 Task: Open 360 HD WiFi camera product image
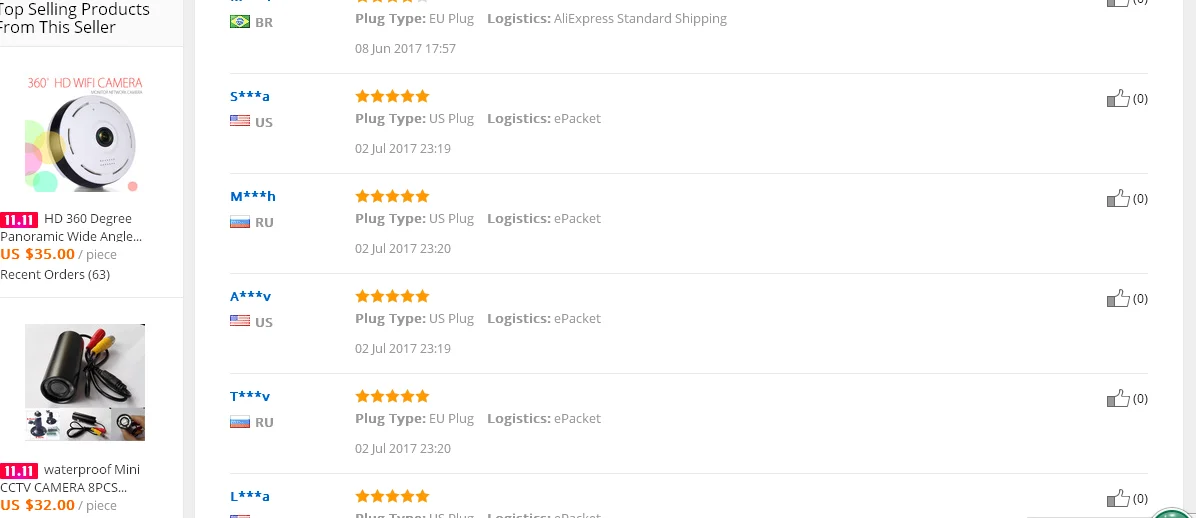(85, 132)
